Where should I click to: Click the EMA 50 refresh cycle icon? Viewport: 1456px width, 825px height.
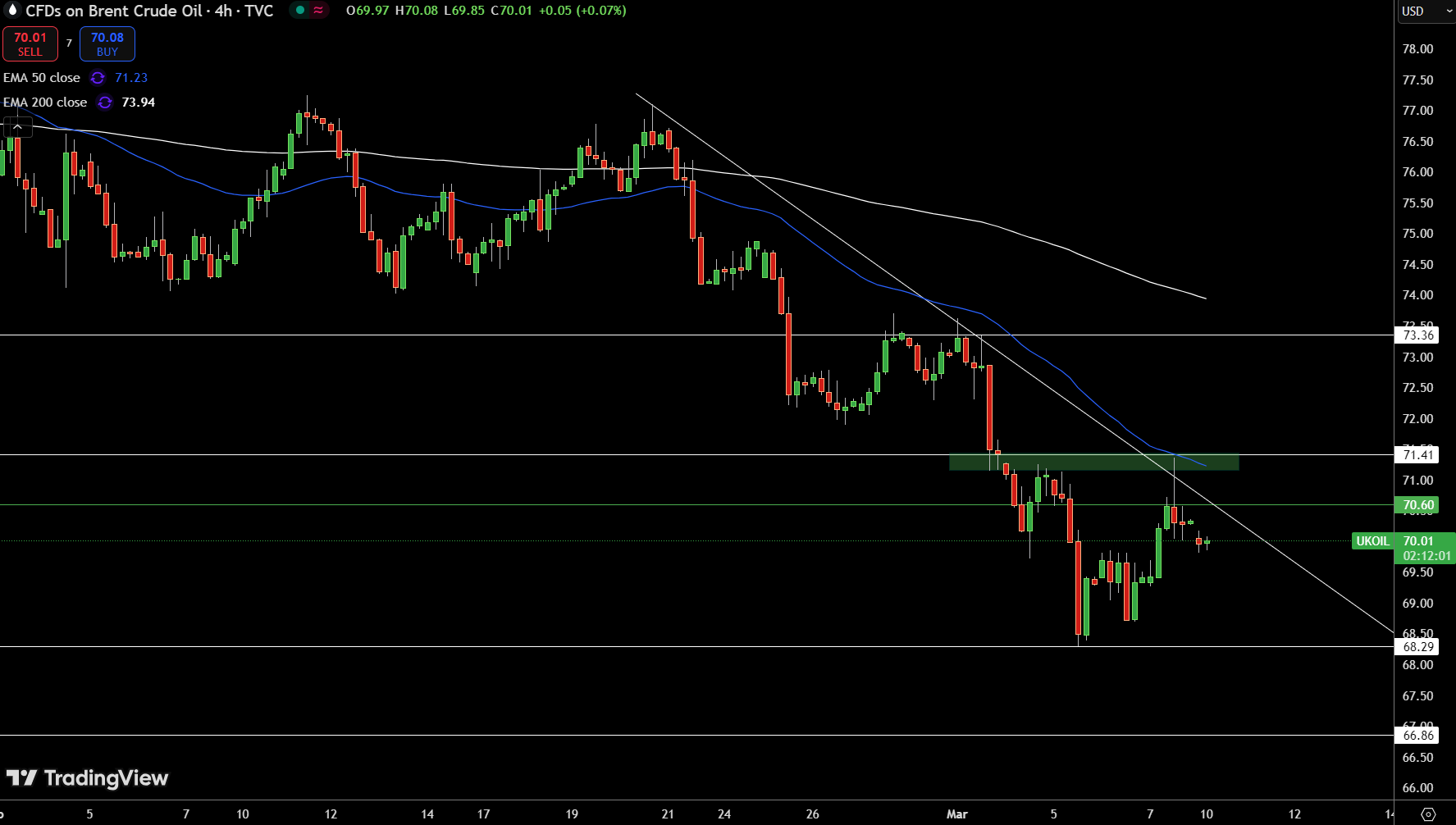tap(98, 78)
